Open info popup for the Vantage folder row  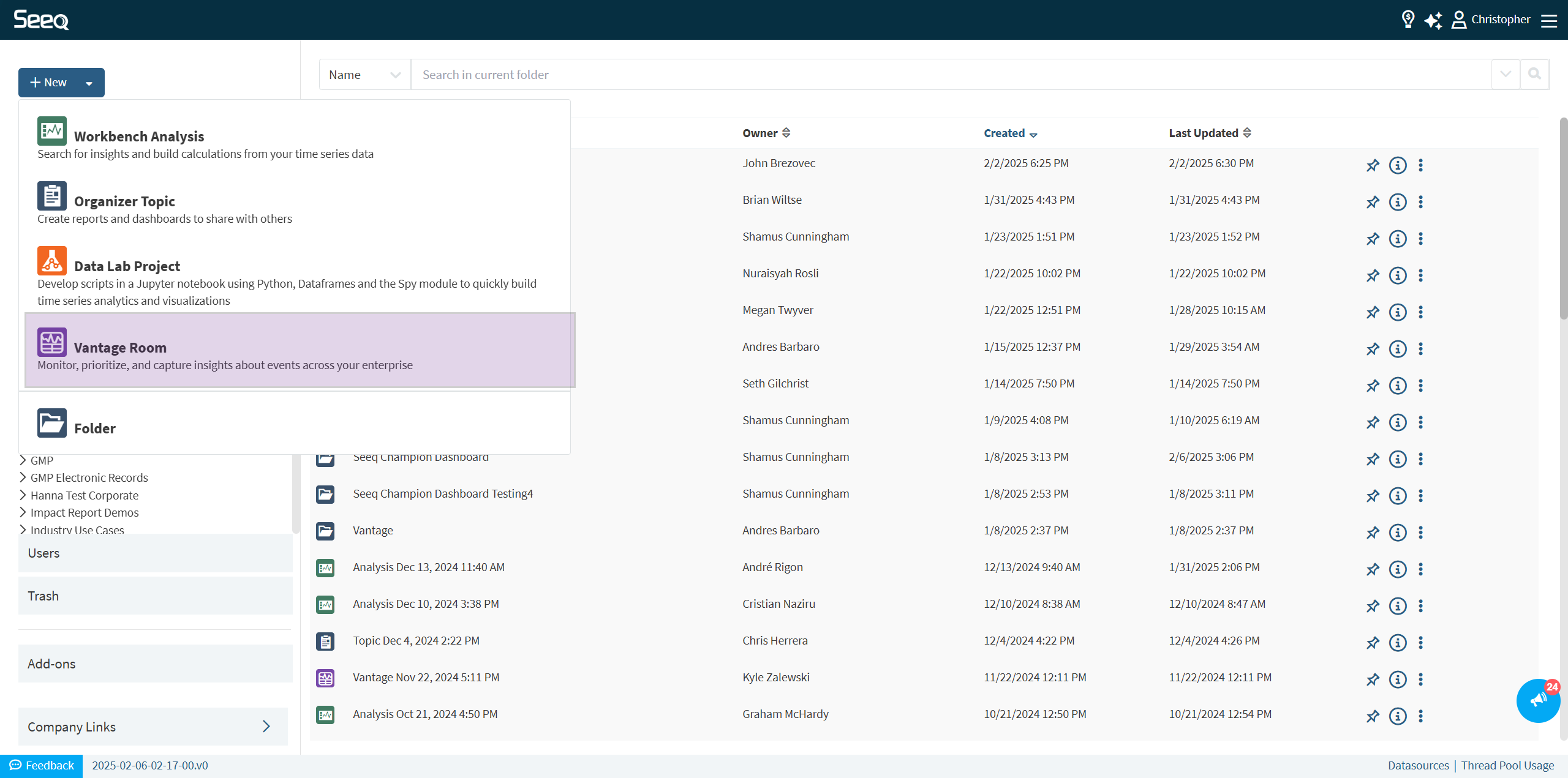(1398, 533)
